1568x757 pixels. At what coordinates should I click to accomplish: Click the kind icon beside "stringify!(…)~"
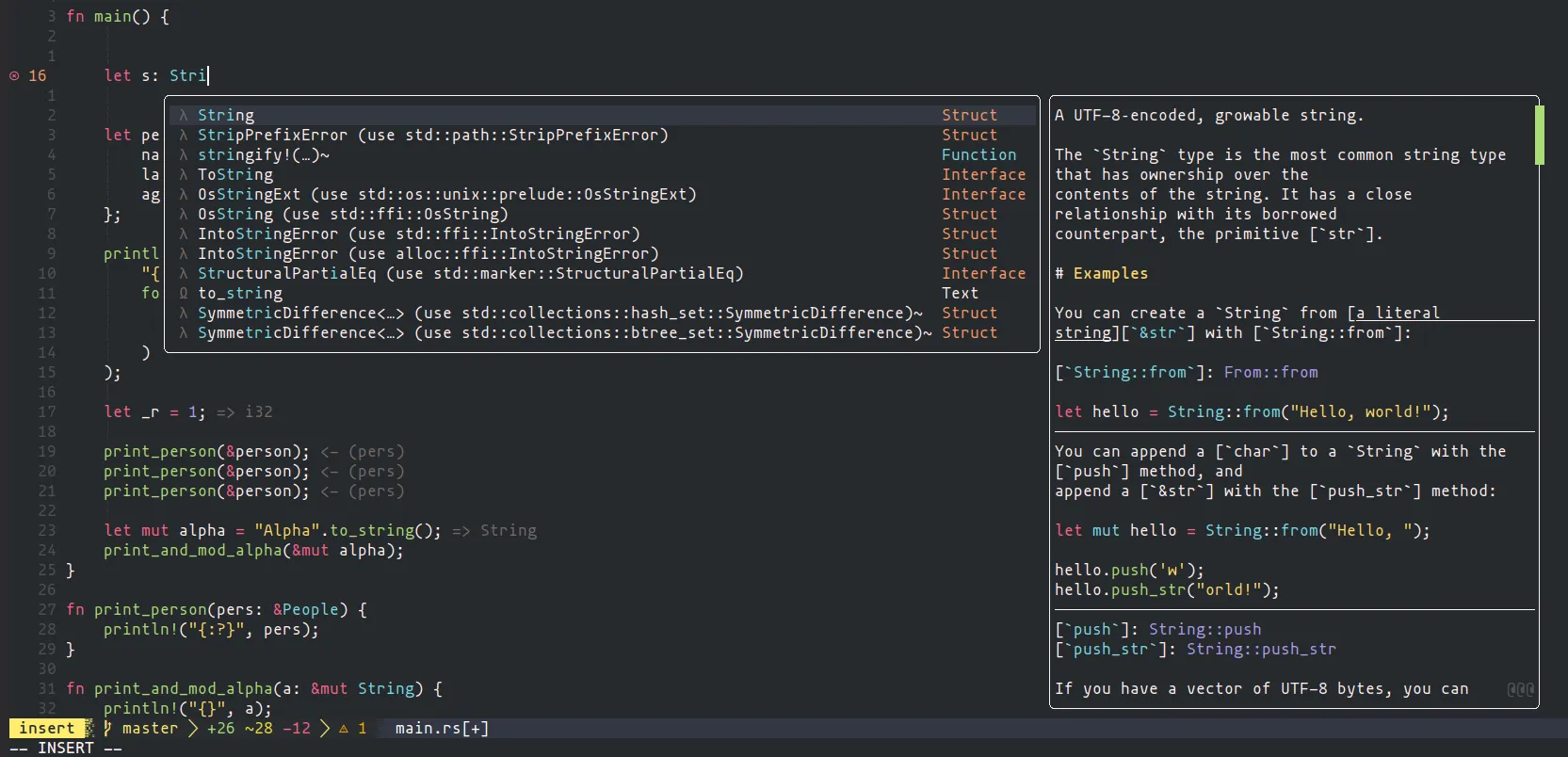pyautogui.click(x=184, y=154)
